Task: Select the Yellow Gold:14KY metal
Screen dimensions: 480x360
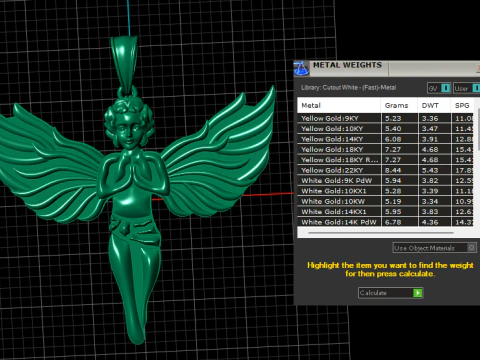Action: pos(339,139)
